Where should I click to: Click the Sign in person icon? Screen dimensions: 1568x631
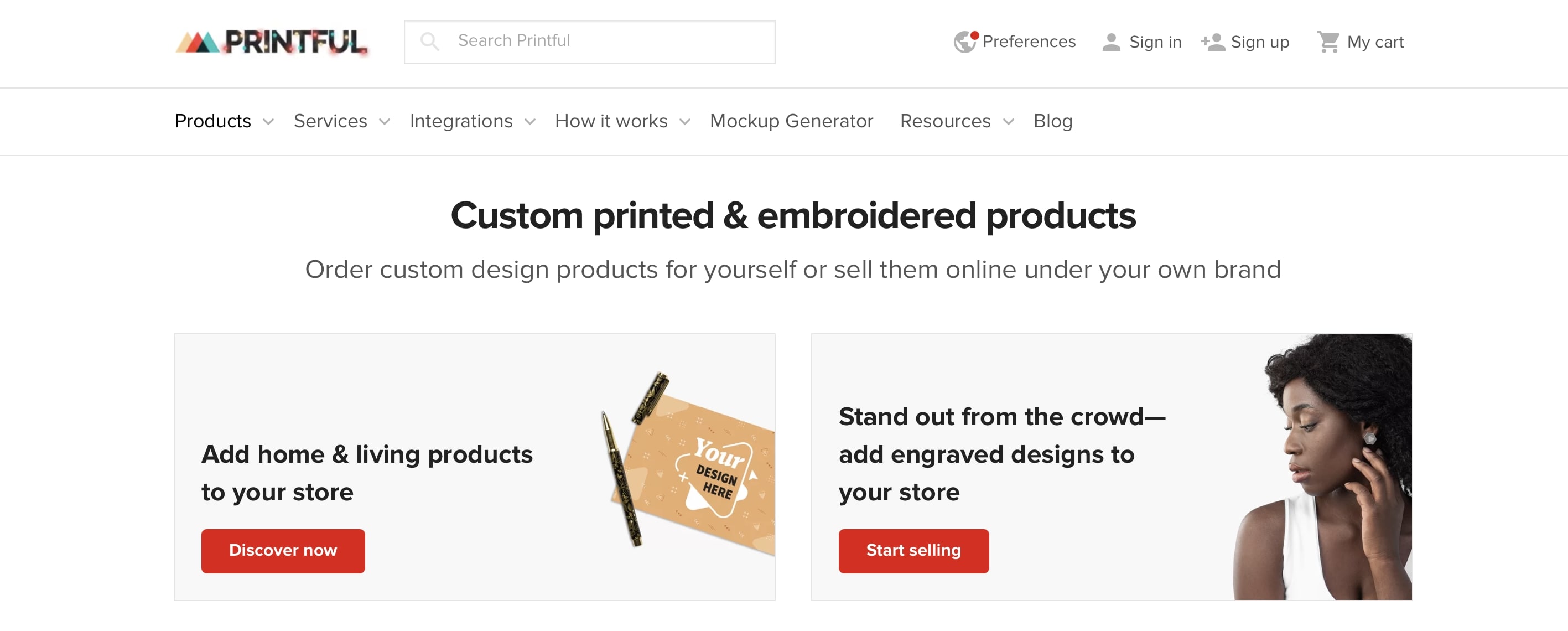tap(1111, 42)
